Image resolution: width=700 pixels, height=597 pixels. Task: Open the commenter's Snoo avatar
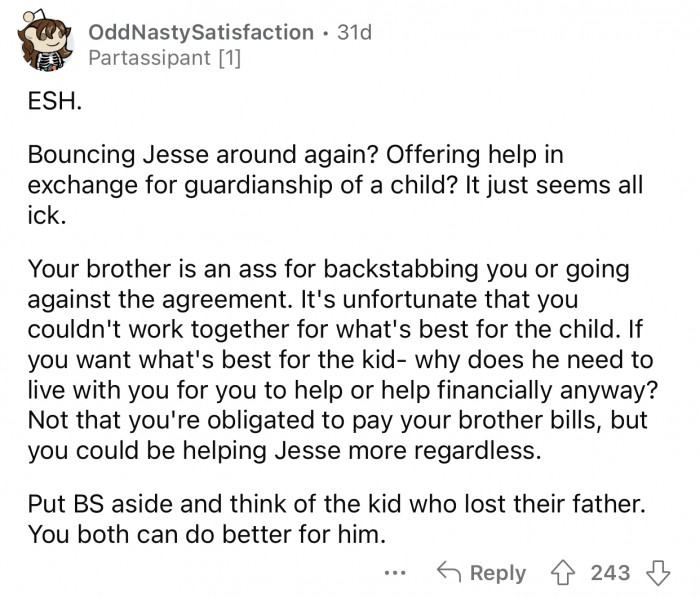tap(45, 41)
